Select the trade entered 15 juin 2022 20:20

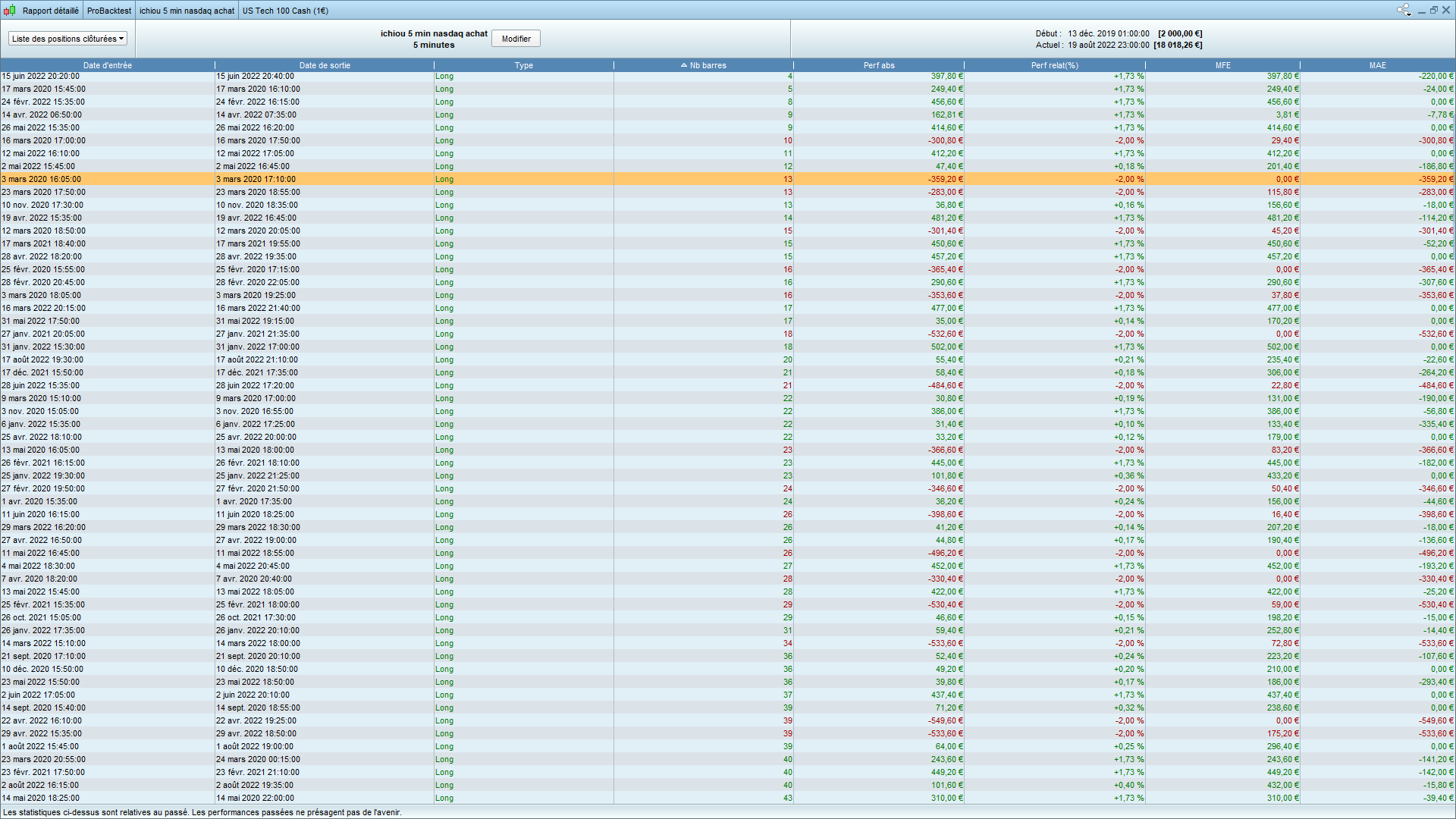41,77
